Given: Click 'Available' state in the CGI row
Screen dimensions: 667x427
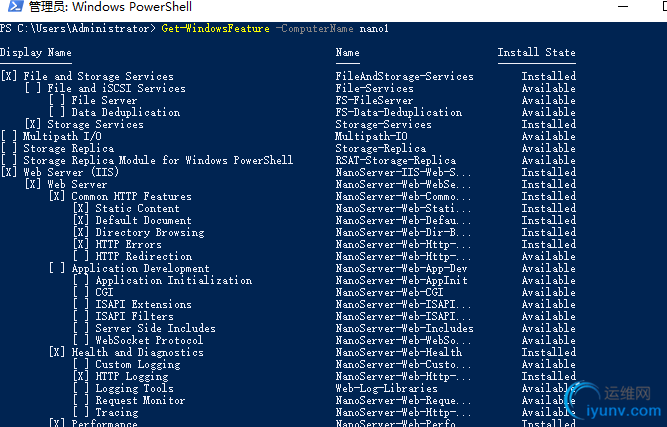Looking at the screenshot, I should (x=549, y=292).
